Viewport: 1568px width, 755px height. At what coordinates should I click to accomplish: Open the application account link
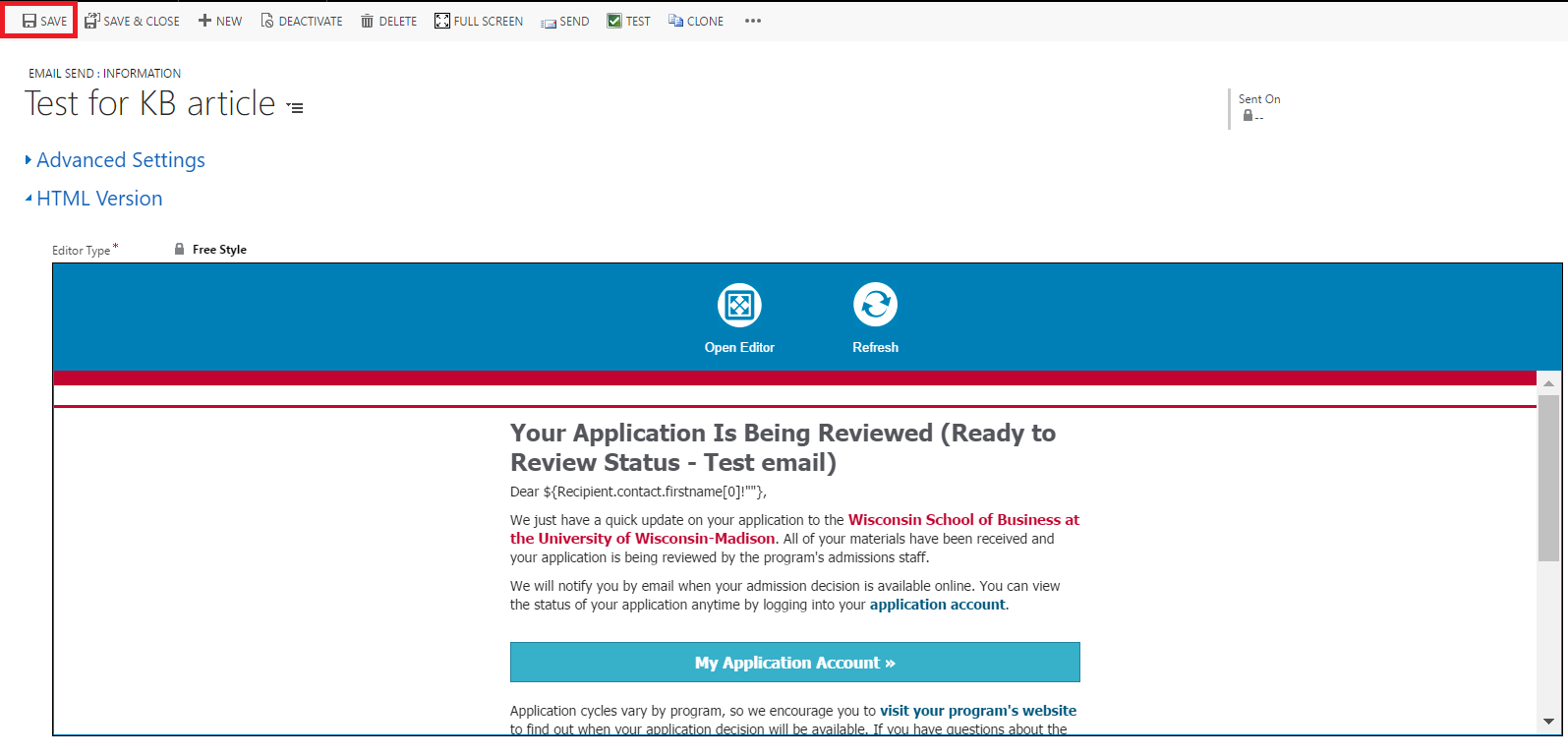pos(937,605)
